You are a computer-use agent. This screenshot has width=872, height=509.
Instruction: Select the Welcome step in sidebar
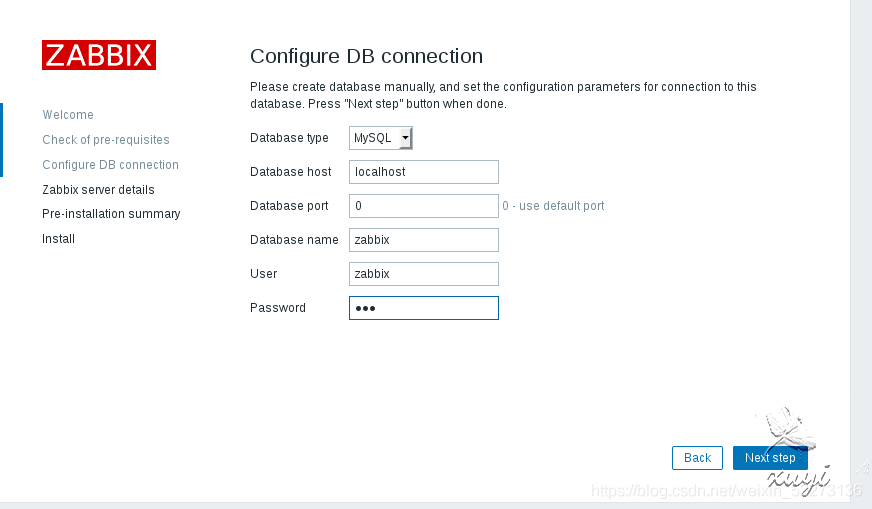click(68, 115)
